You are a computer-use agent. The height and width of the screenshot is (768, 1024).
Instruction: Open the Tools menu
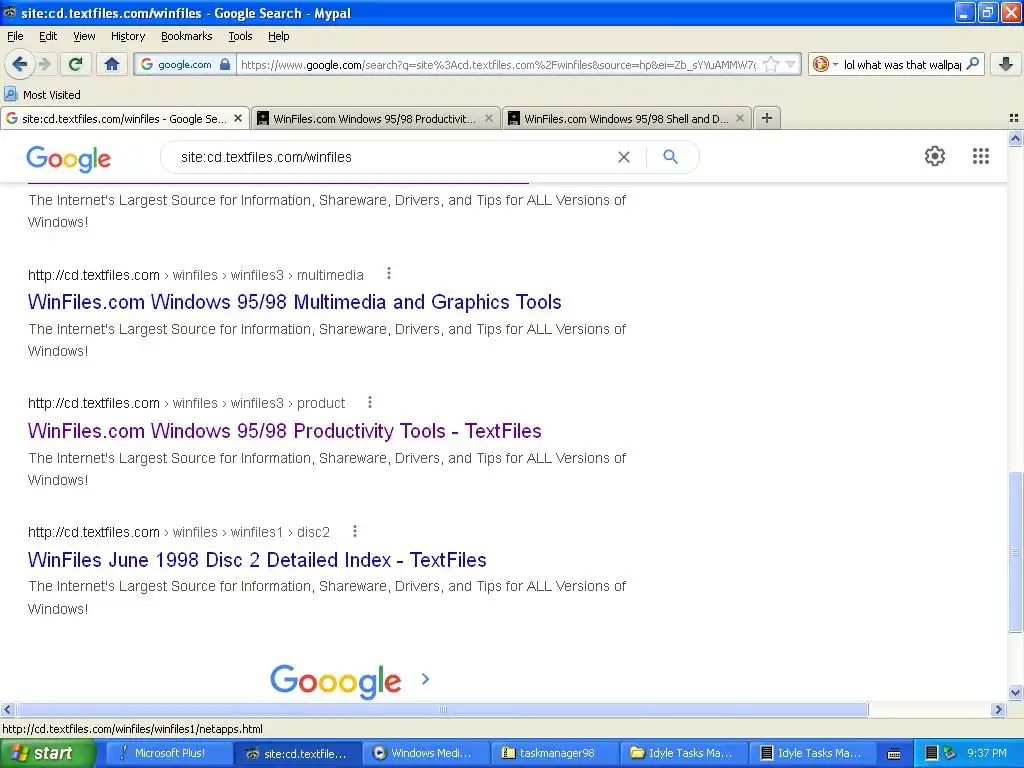pos(240,36)
